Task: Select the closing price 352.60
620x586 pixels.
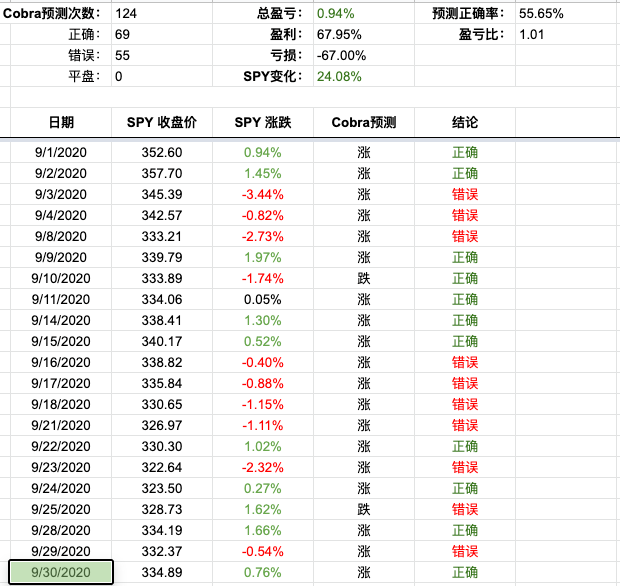Action: pos(162,152)
